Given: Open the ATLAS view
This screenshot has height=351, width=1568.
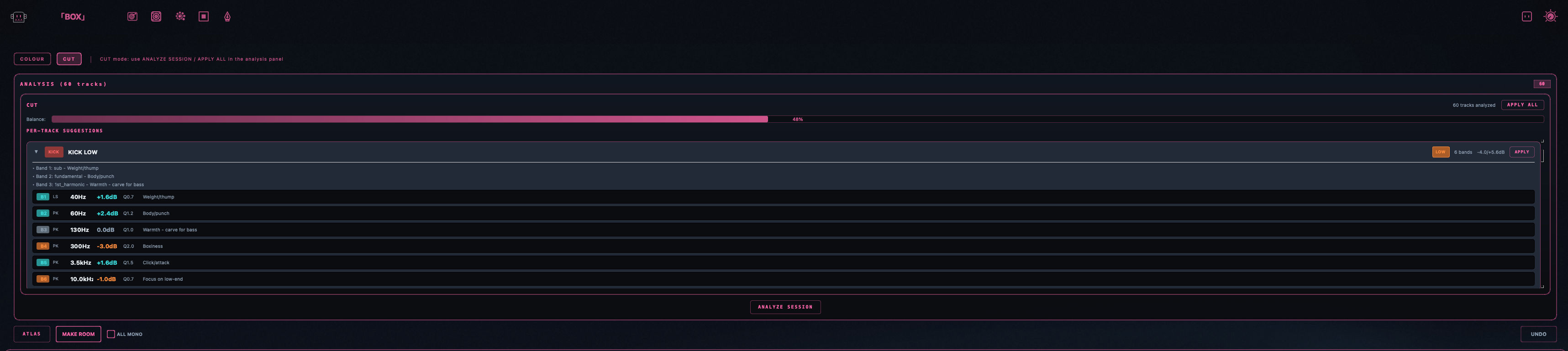Looking at the screenshot, I should click(32, 334).
